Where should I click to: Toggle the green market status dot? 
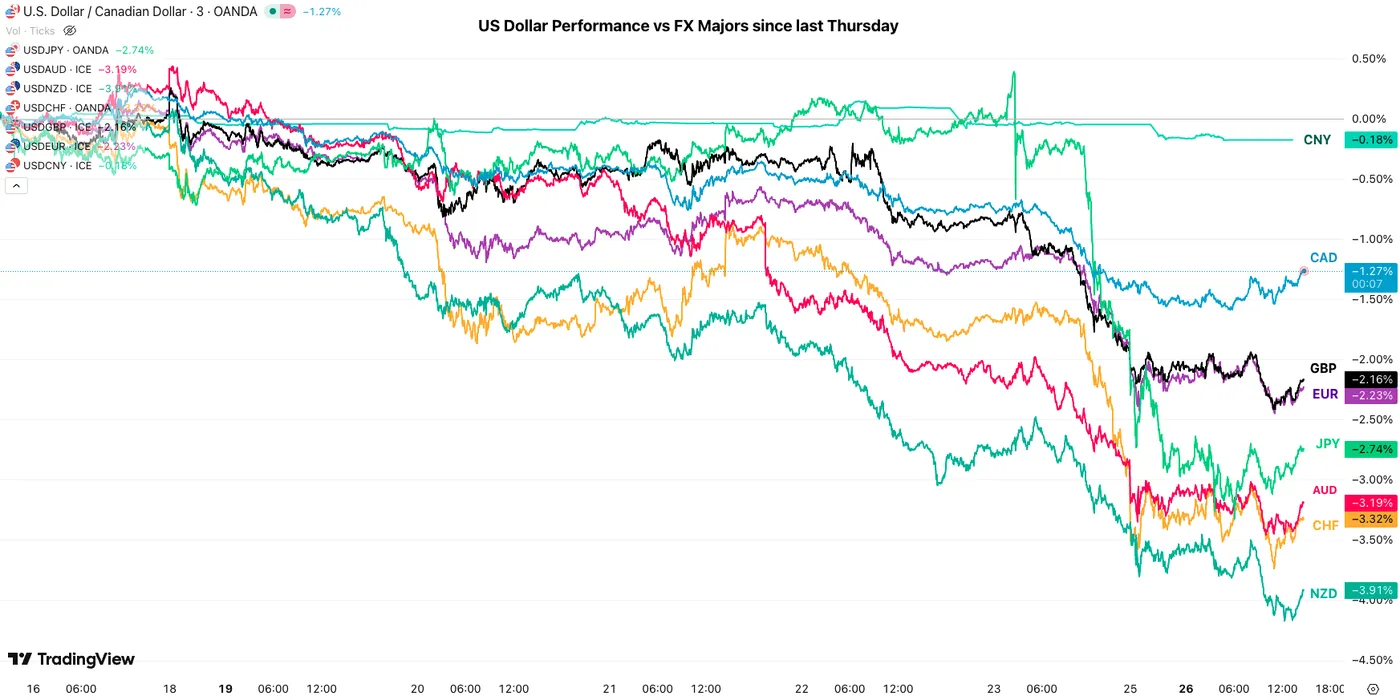coord(272,11)
